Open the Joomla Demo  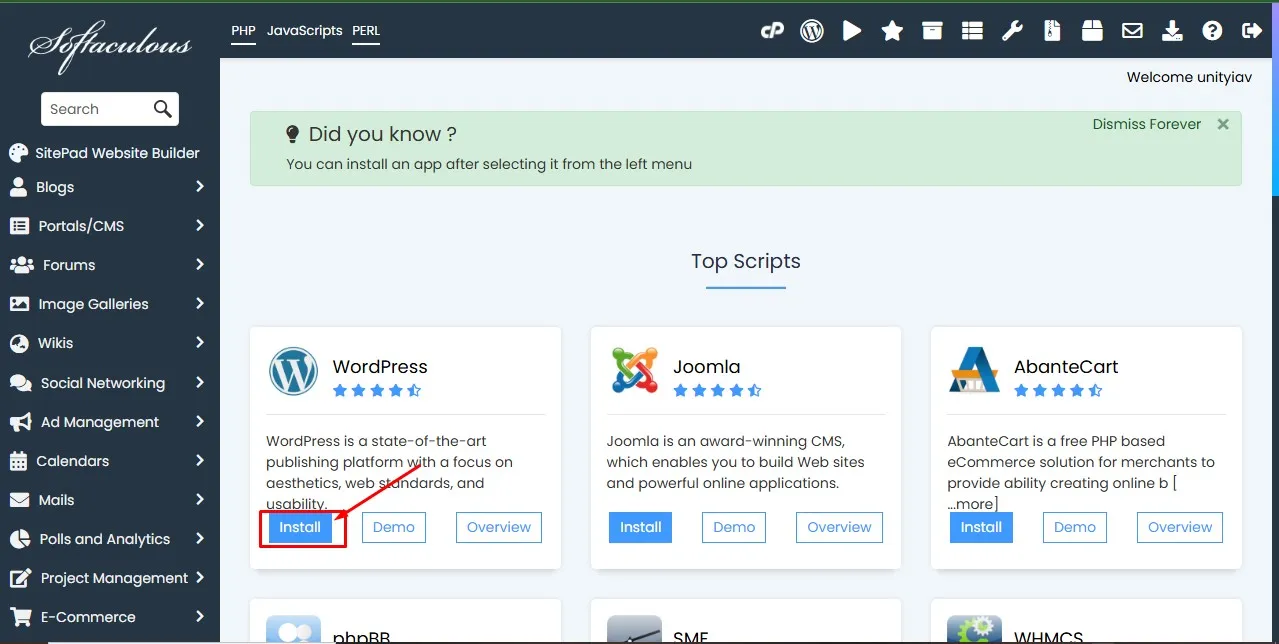733,527
